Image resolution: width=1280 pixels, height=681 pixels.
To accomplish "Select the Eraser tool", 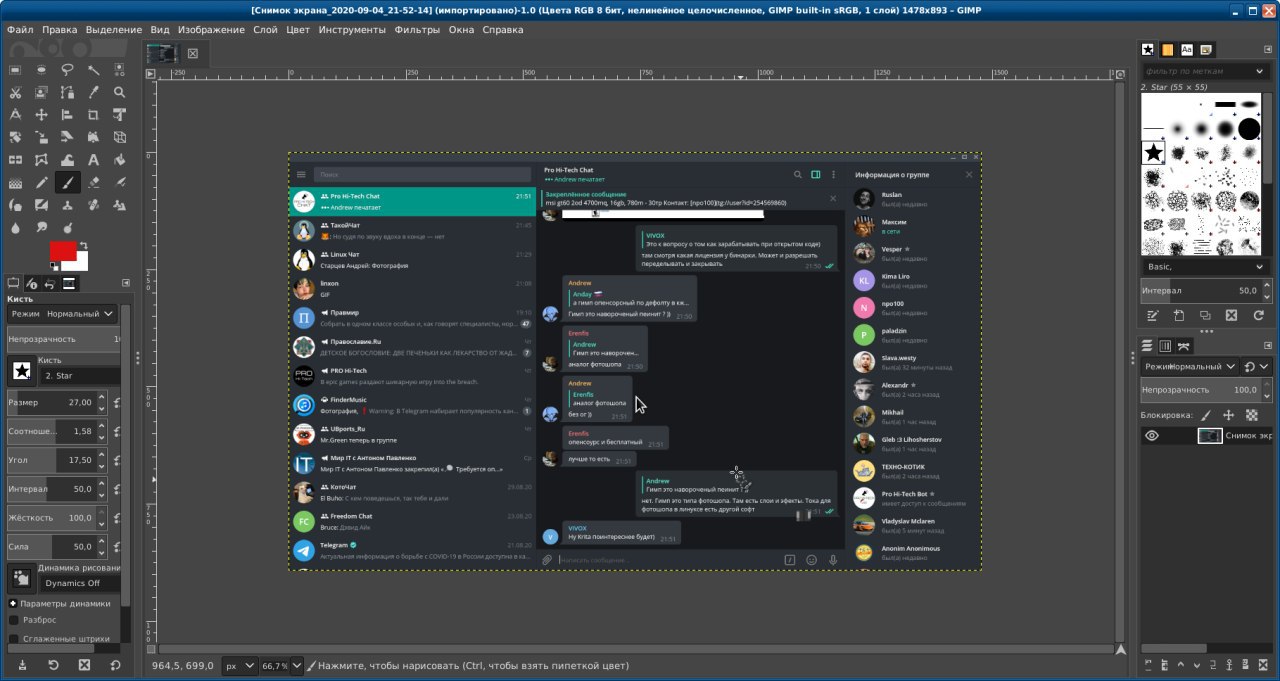I will click(93, 183).
